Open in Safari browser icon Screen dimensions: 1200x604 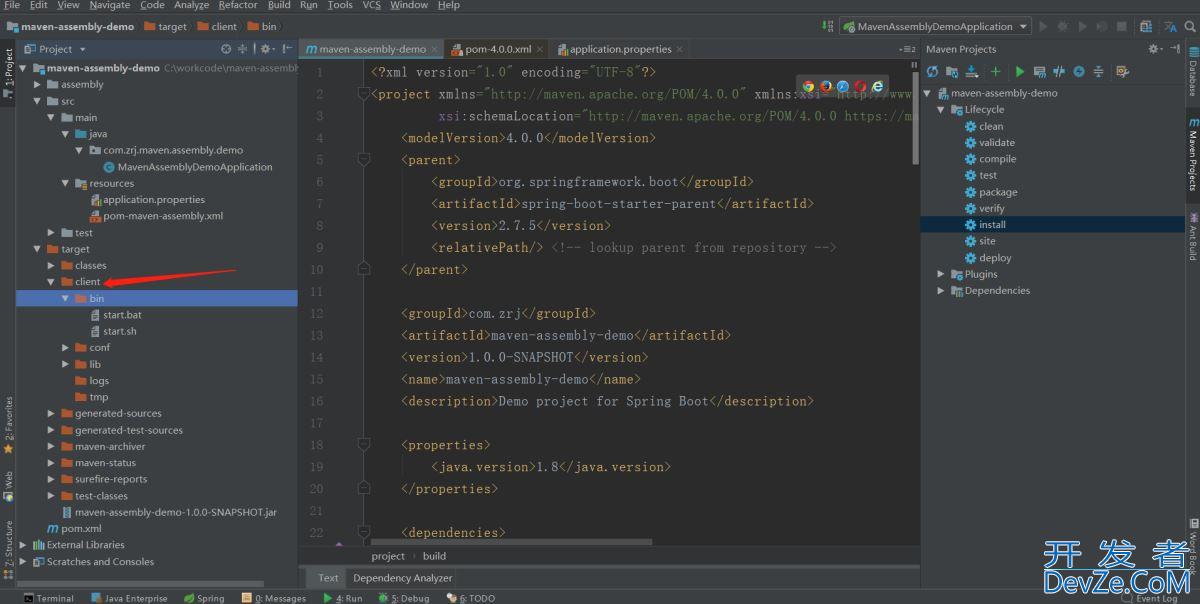pos(843,87)
